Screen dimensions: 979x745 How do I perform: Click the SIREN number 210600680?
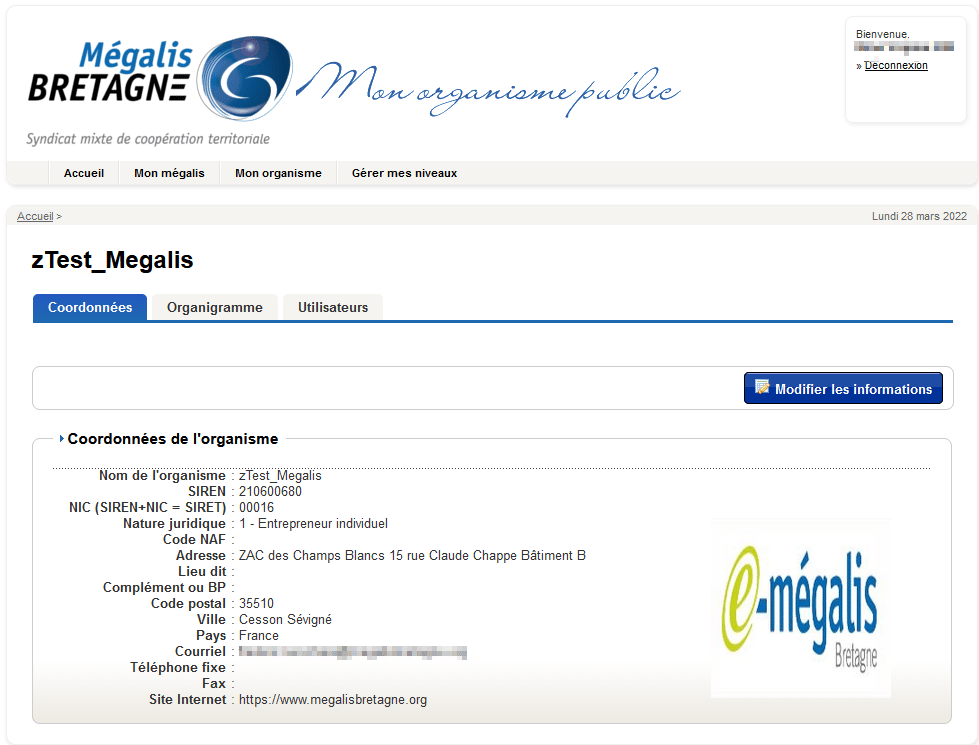(x=270, y=492)
